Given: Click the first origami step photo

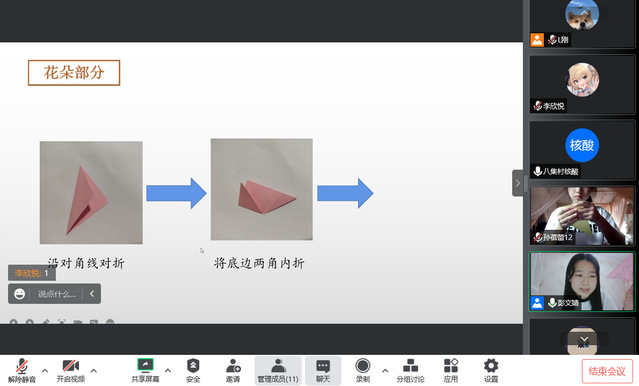Looking at the screenshot, I should point(91,192).
